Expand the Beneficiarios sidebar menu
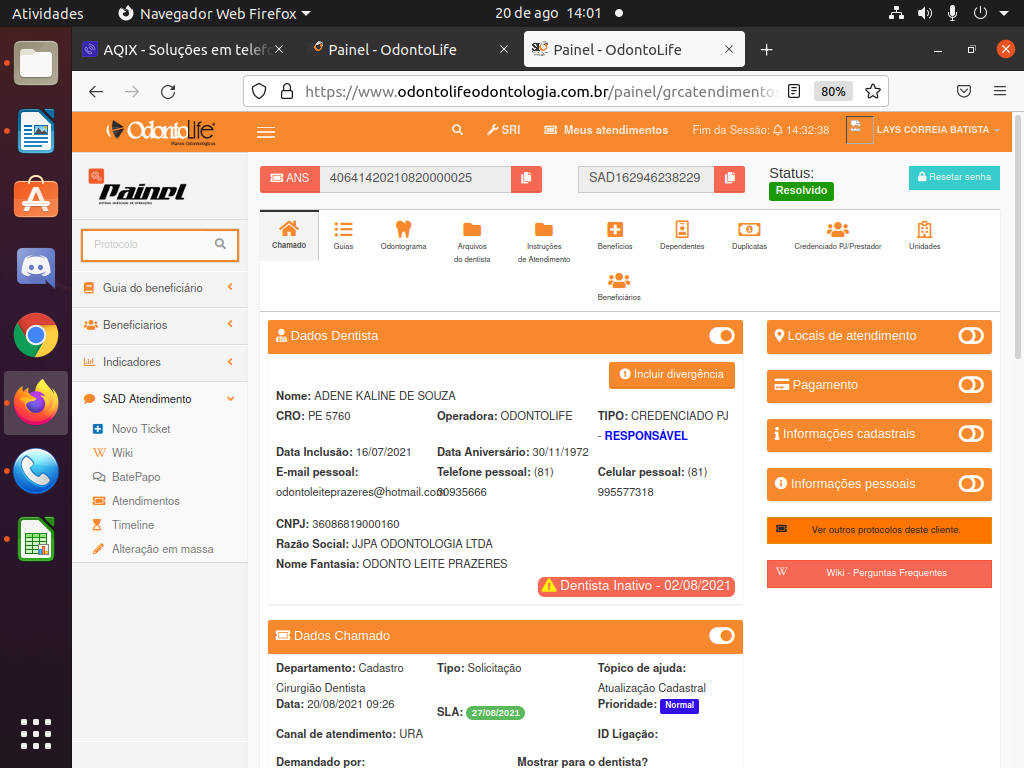 (160, 325)
